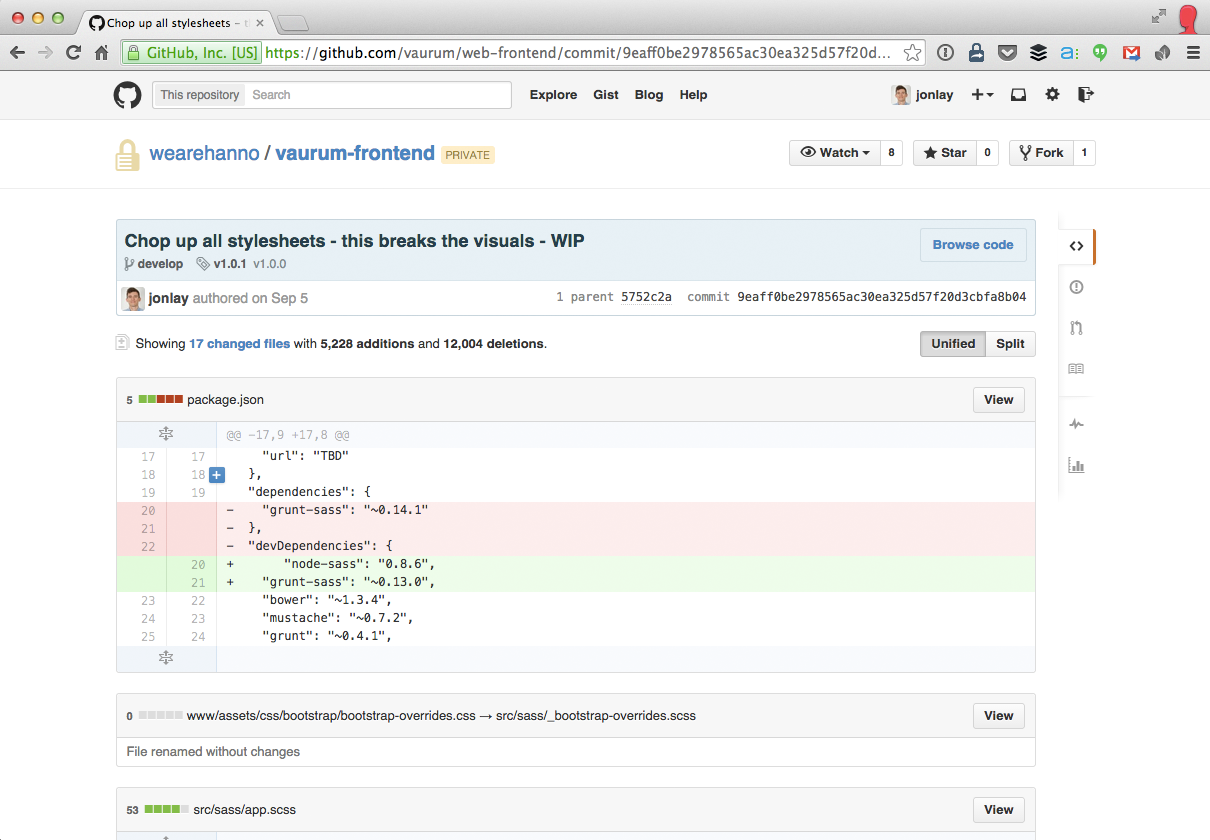Click the watchers count 8
Screen dimensions: 1210x840
(x=891, y=153)
